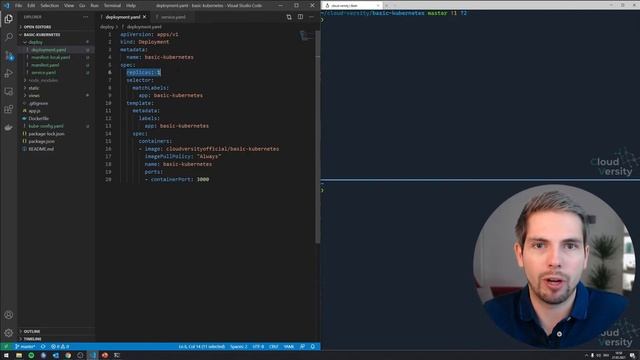
Task: Open the editor more actions ellipsis
Action: click(x=311, y=17)
